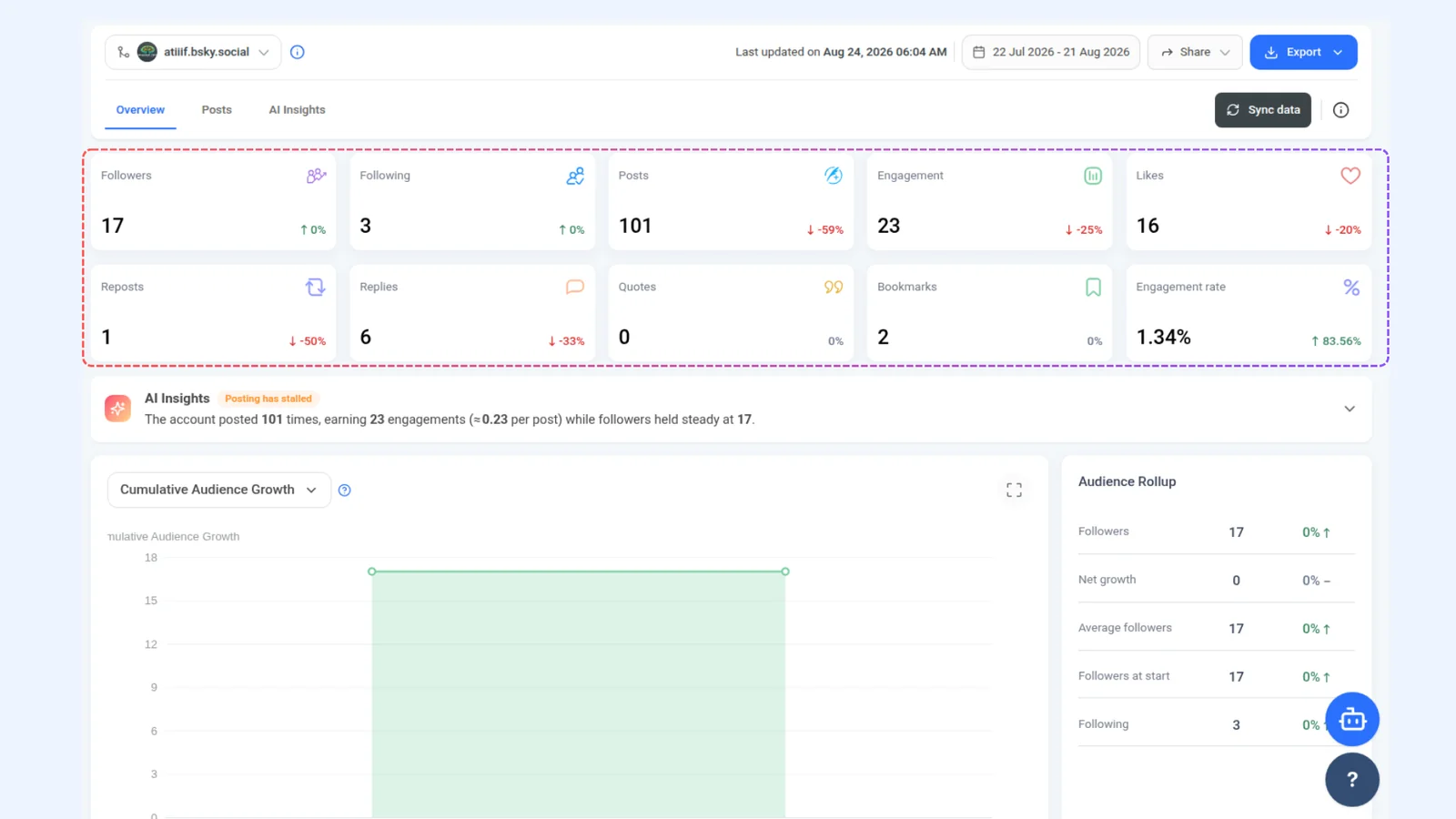Switch to the Overview tab
1456x819 pixels.
(140, 110)
